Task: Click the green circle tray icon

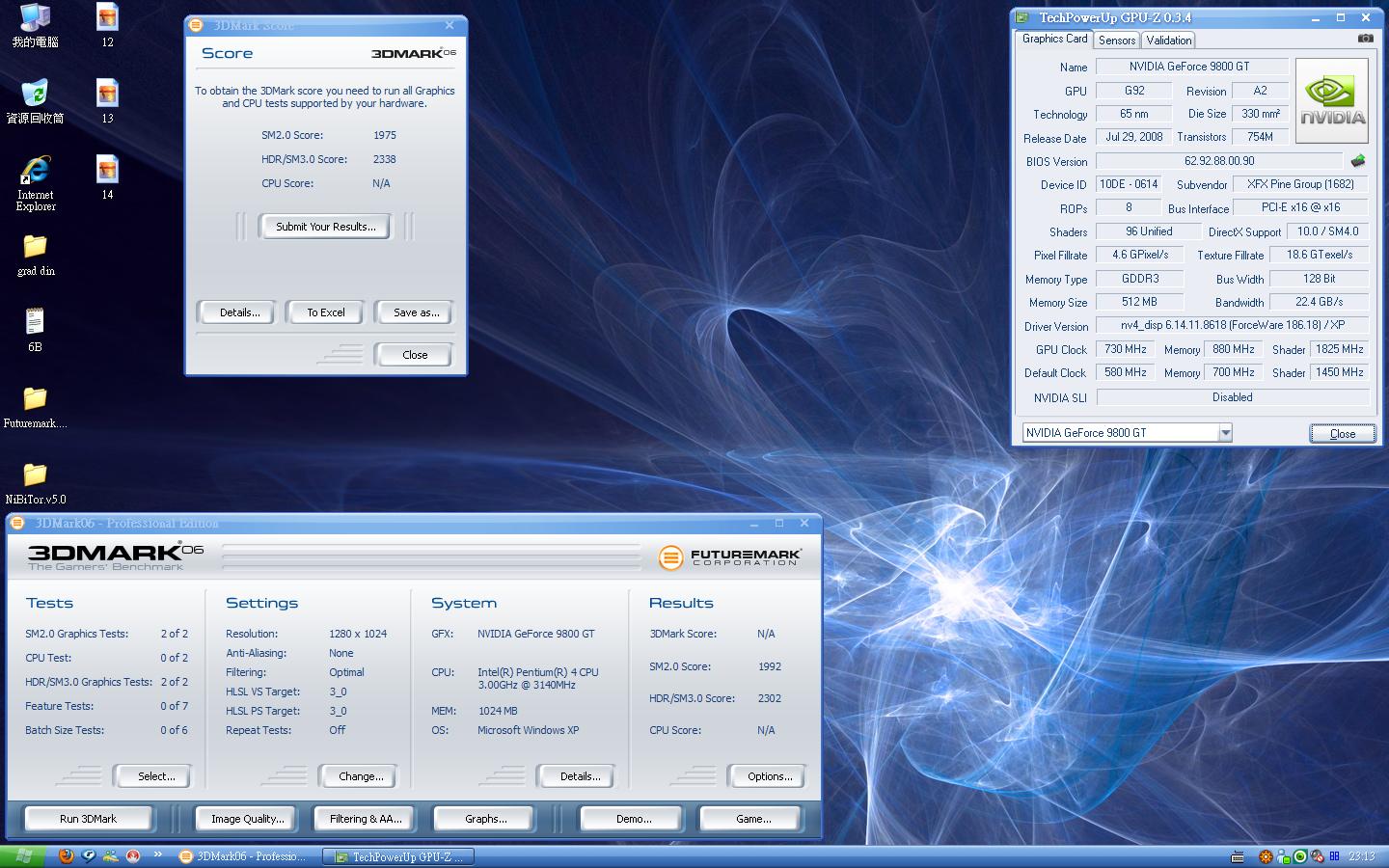Action: [1300, 856]
